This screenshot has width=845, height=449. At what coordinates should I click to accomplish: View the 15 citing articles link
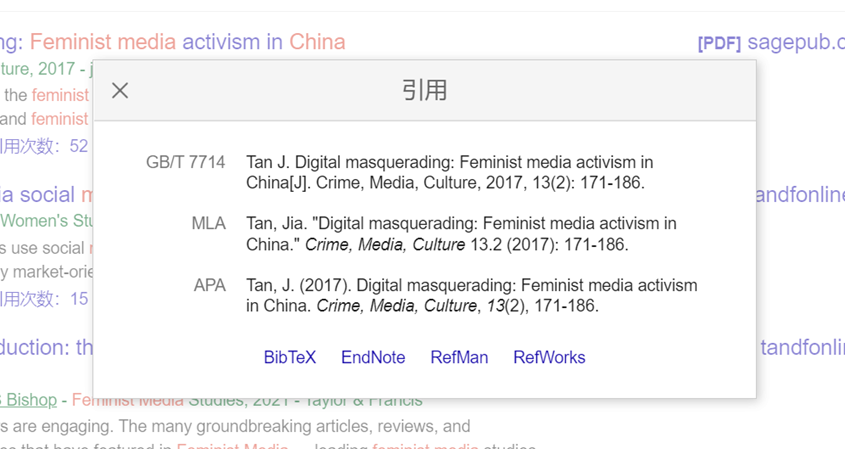(44, 299)
